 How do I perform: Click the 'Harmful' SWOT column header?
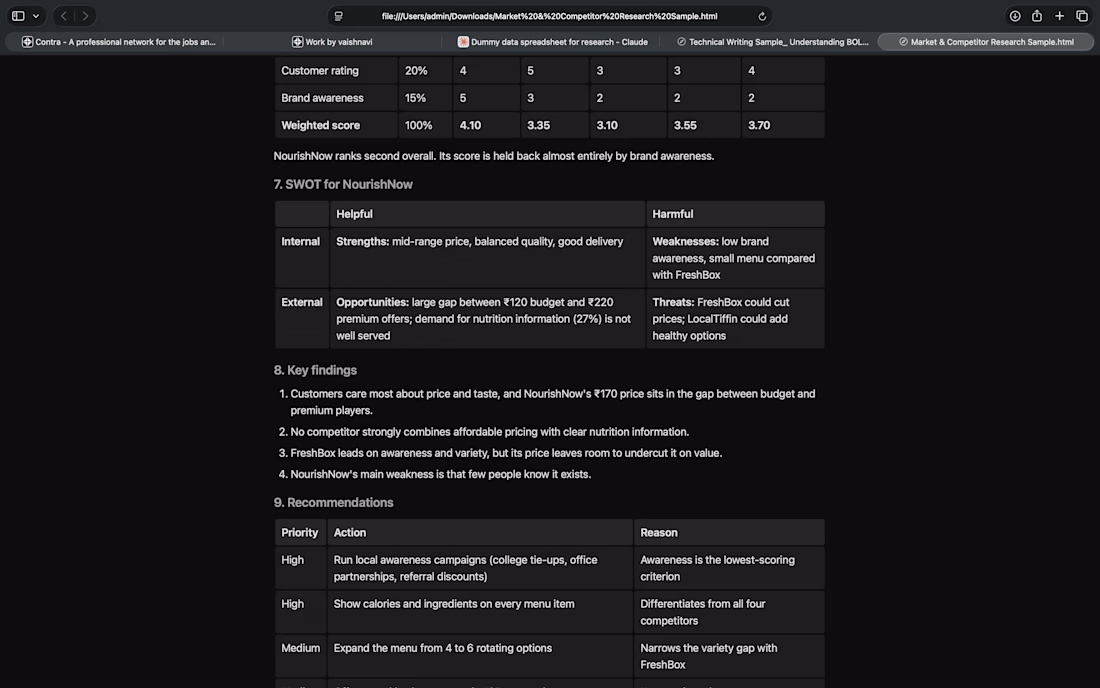673,214
